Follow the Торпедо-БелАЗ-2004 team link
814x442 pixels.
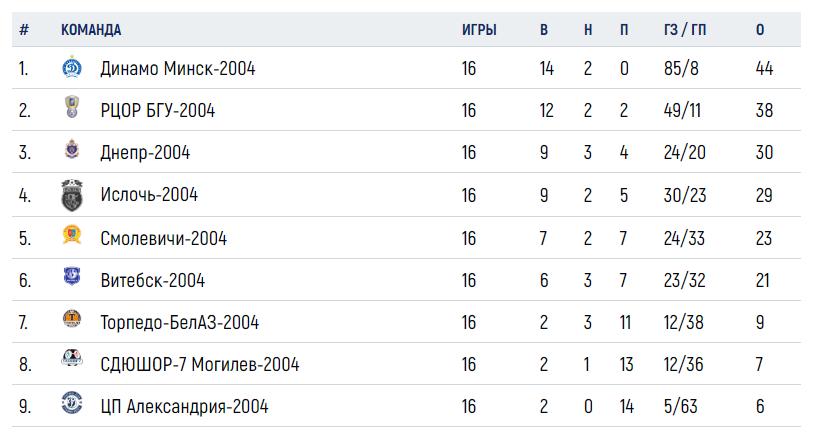[x=180, y=323]
